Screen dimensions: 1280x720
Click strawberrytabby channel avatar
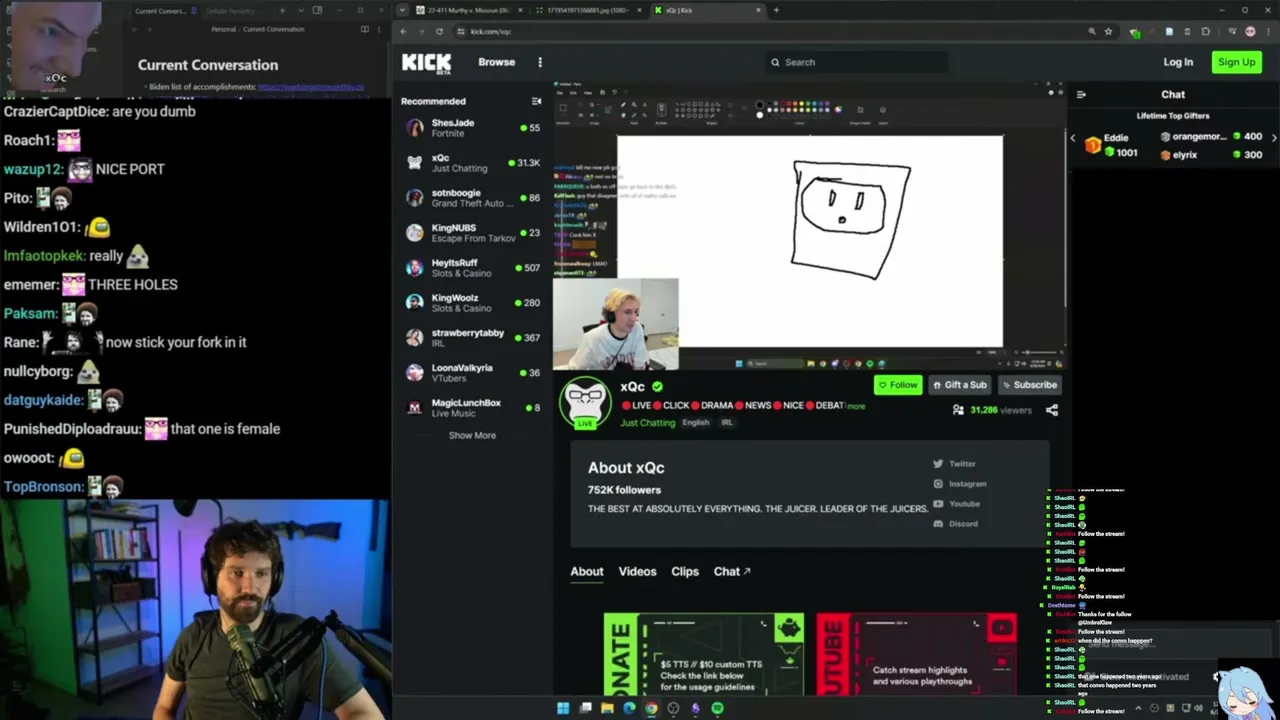[x=415, y=338]
